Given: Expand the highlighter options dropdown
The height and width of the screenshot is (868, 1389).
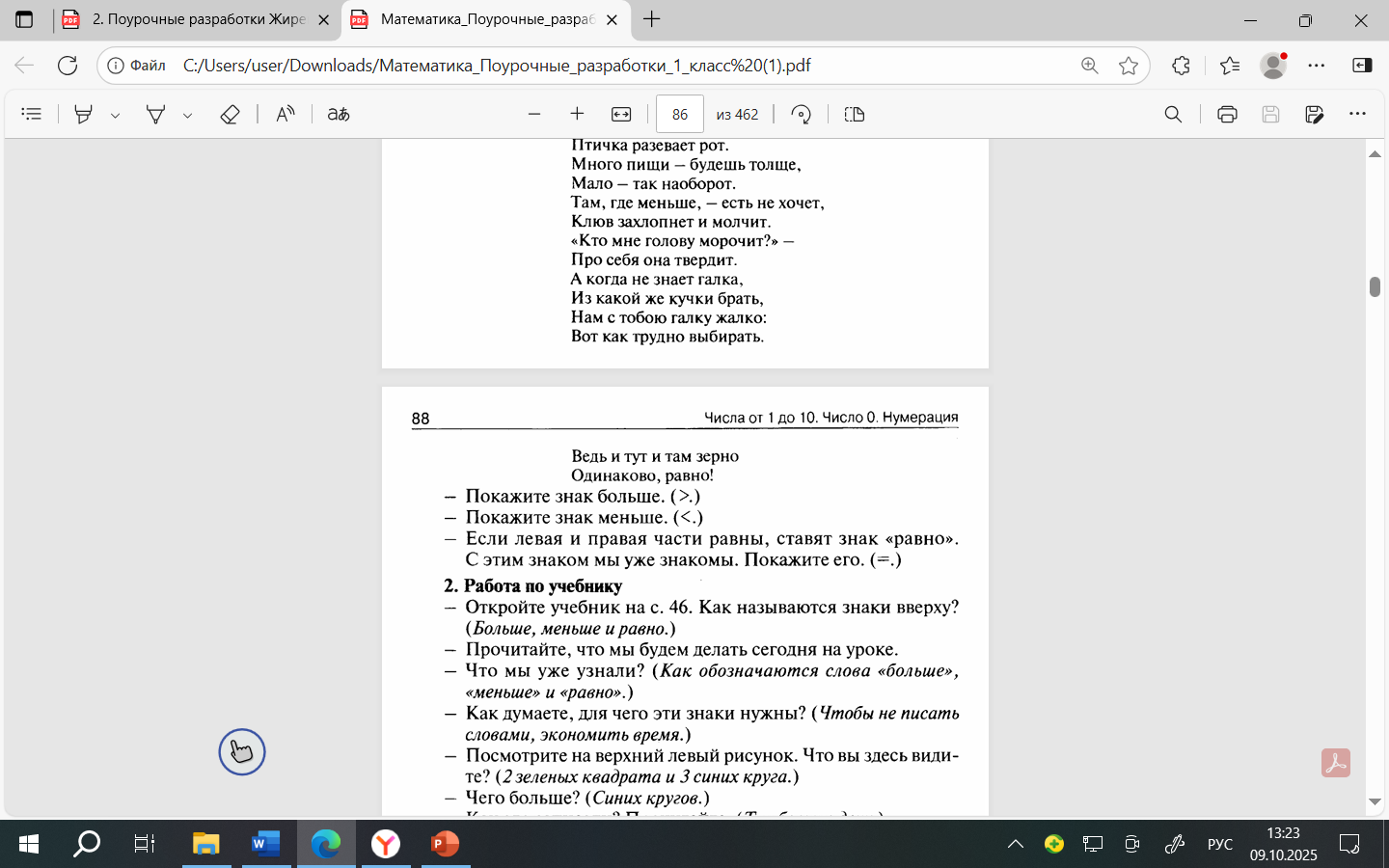Looking at the screenshot, I should [x=115, y=115].
